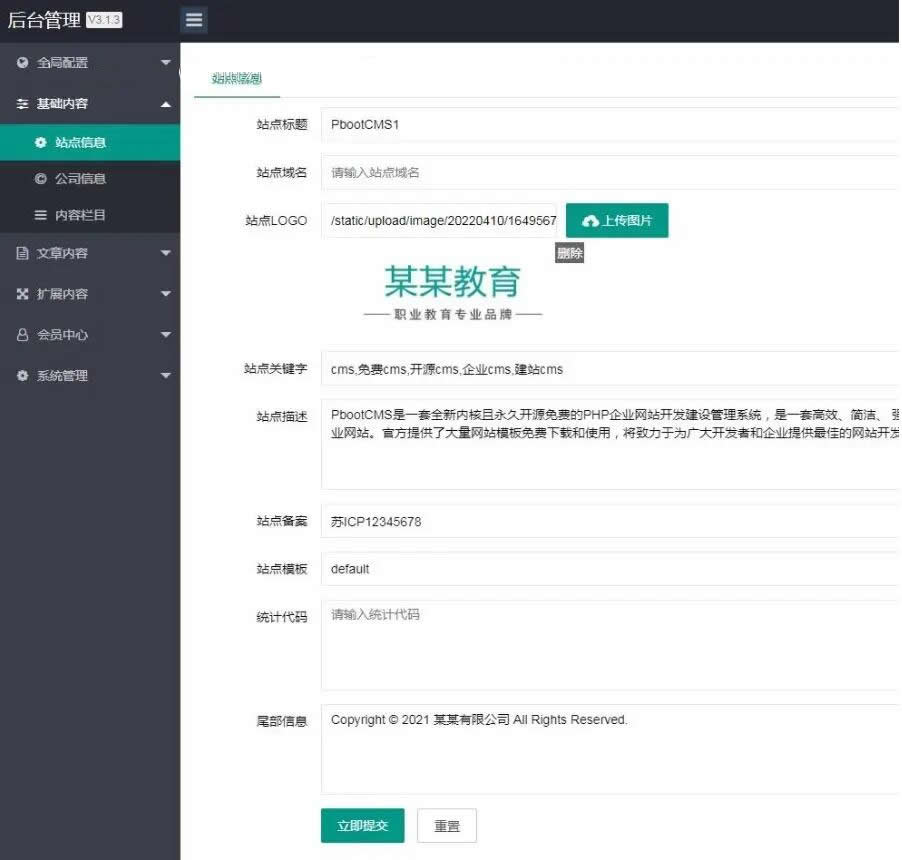902x860 pixels.
Task: Click the 会员中心 user icon
Action: point(22,335)
